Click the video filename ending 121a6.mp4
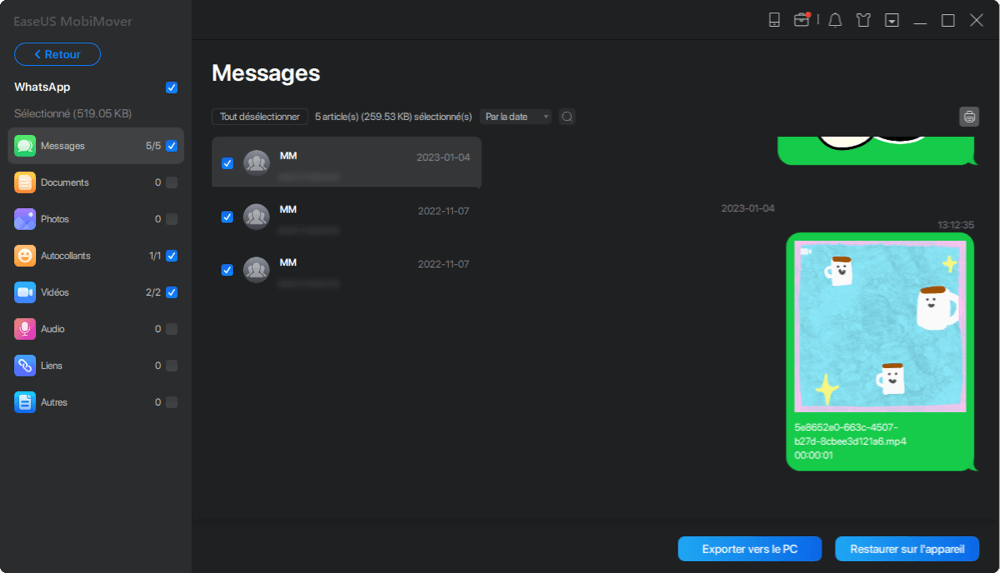 (850, 434)
